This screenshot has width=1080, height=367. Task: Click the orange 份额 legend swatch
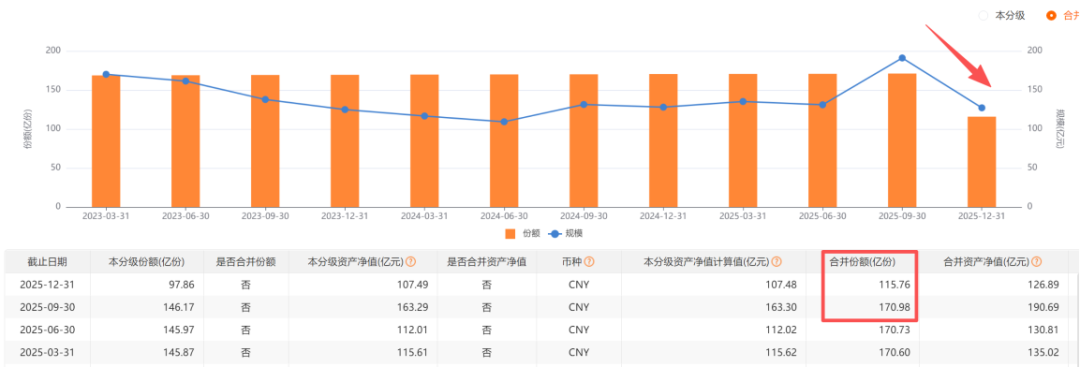pyautogui.click(x=510, y=233)
